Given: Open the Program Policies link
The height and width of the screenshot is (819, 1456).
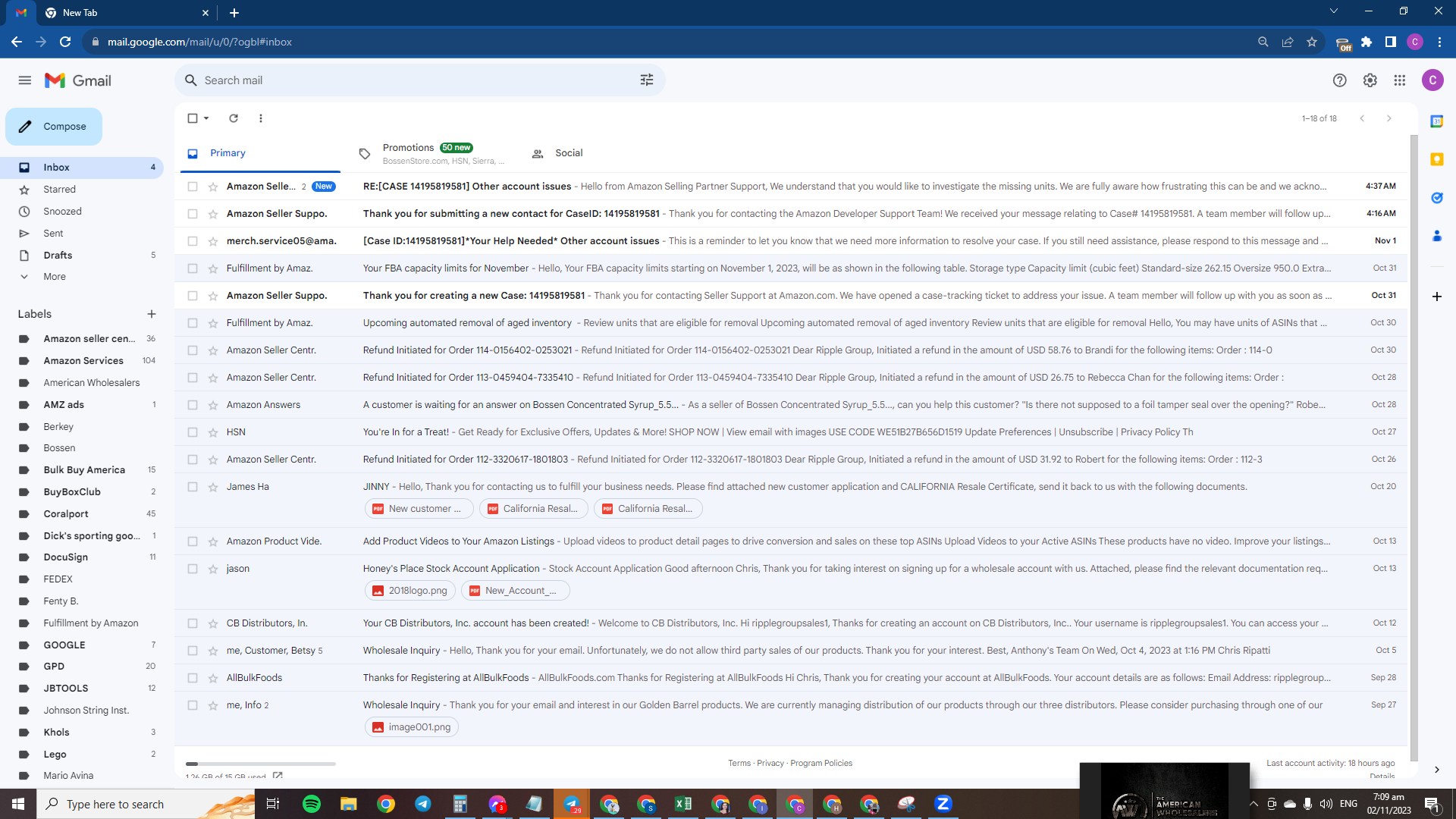Looking at the screenshot, I should (x=821, y=764).
